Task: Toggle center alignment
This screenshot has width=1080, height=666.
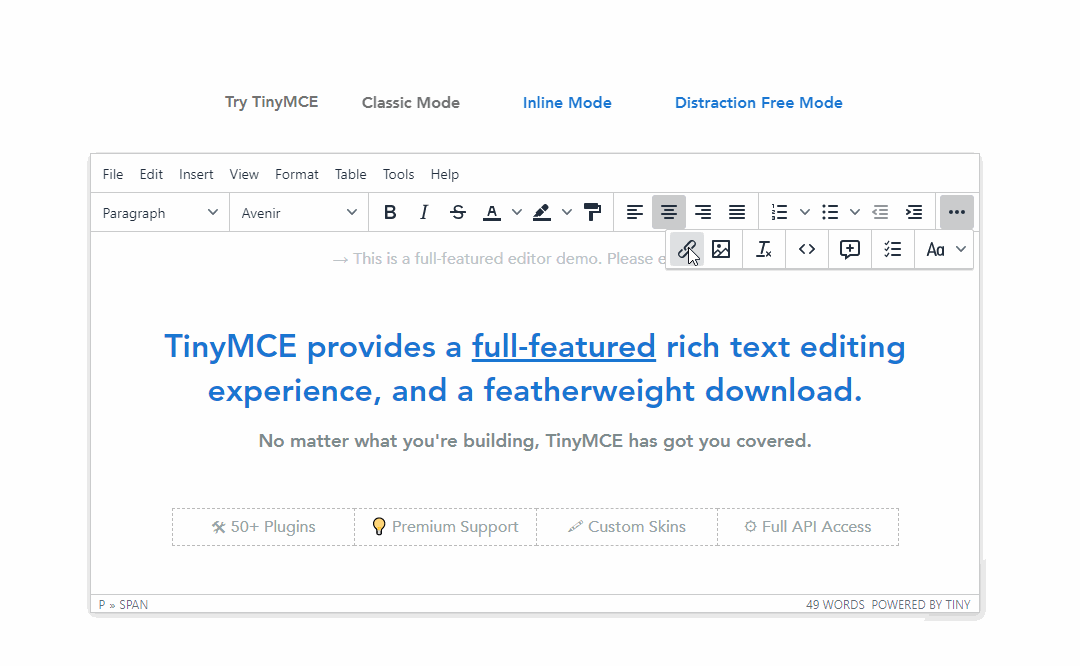Action: click(668, 212)
